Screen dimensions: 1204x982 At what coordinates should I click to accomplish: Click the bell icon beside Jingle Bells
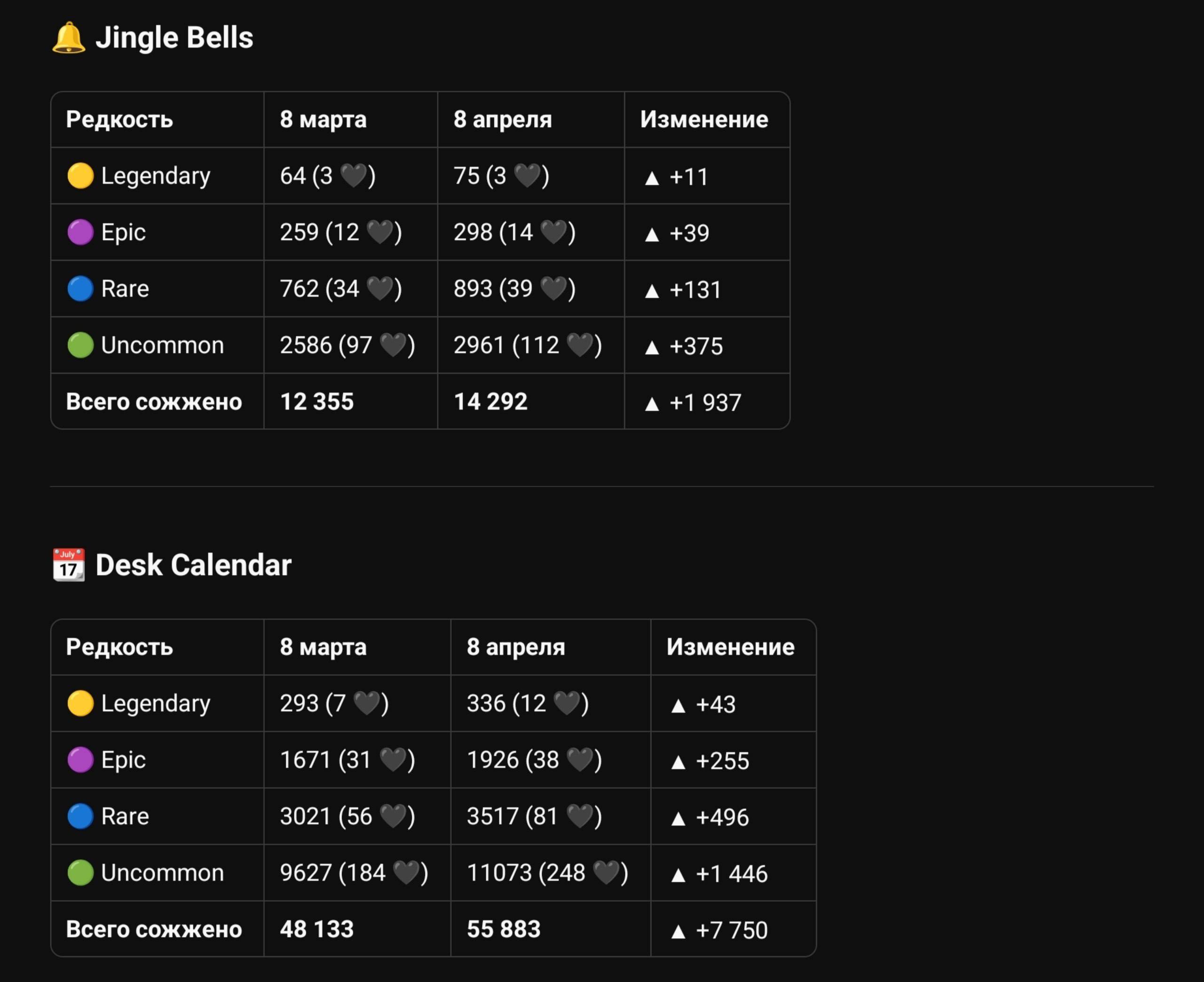click(68, 38)
